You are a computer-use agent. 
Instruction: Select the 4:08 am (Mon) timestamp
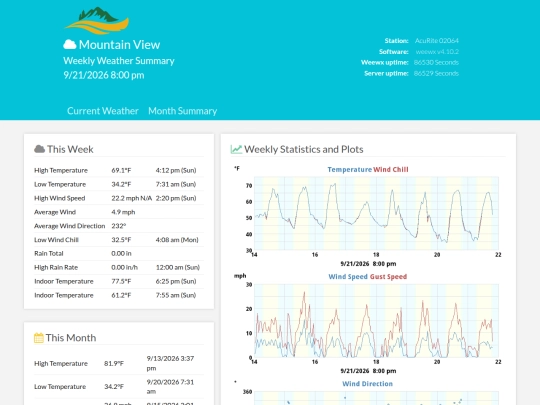pos(177,240)
